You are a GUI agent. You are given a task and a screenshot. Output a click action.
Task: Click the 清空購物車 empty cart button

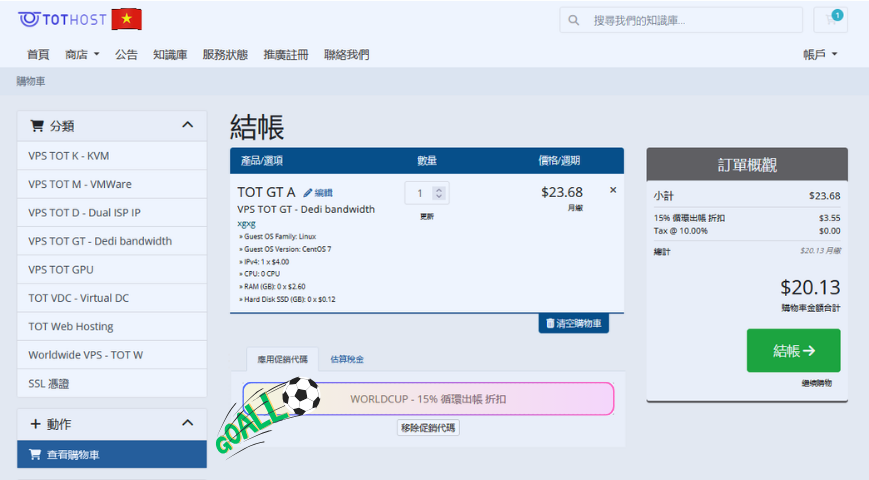[x=574, y=323]
